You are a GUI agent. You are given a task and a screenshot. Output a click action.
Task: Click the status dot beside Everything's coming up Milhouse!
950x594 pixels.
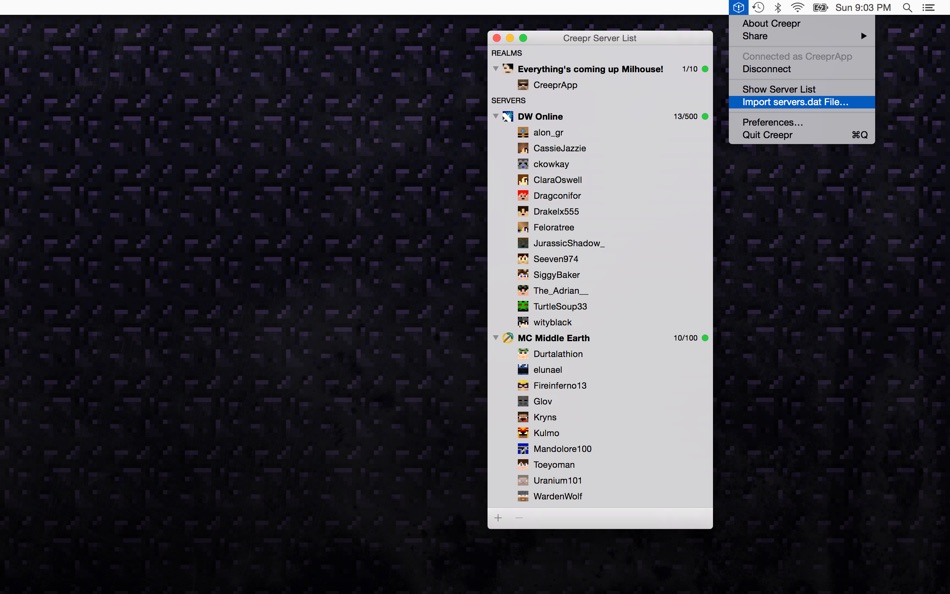pyautogui.click(x=703, y=69)
